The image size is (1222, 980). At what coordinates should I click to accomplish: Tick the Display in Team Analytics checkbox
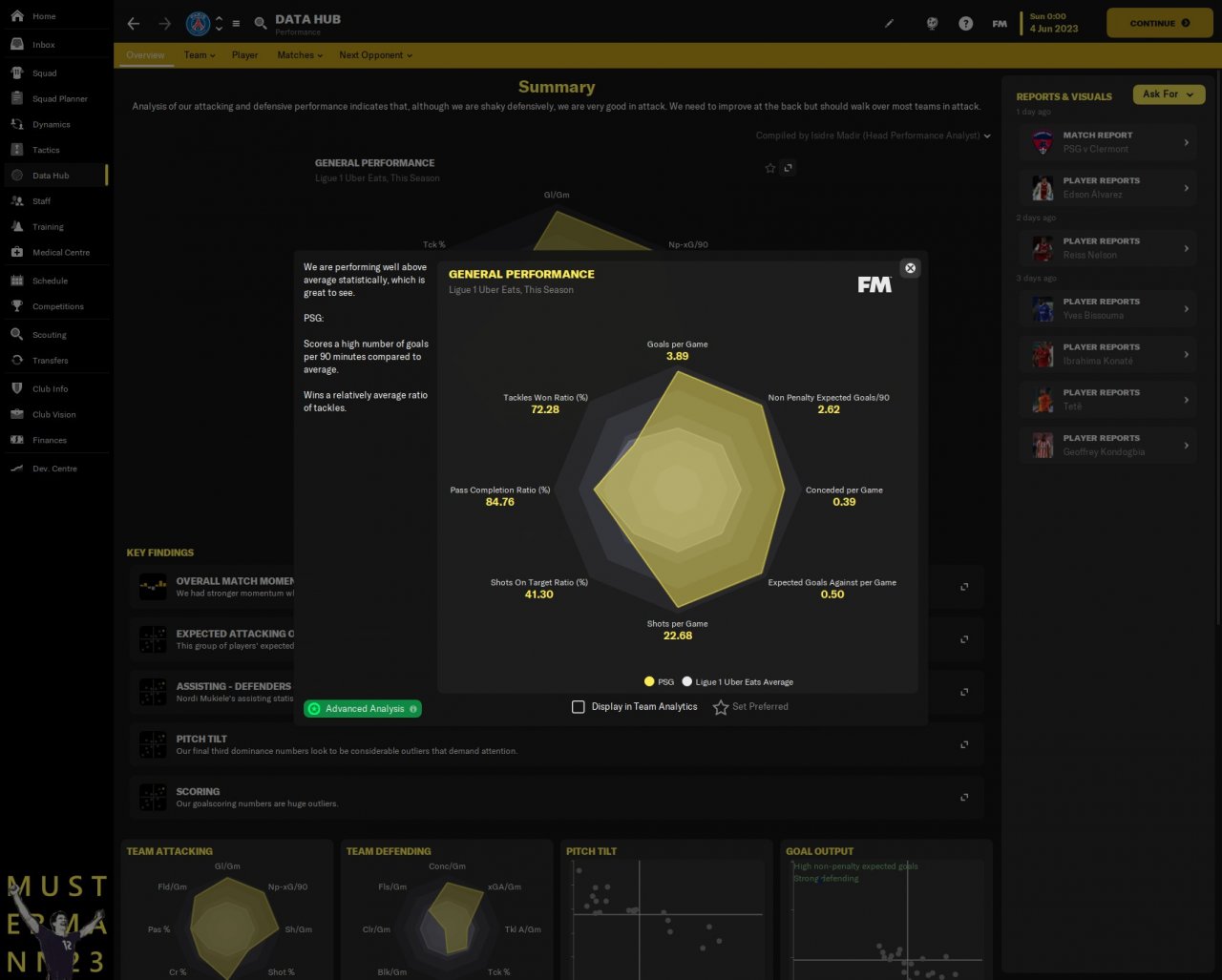coord(579,707)
